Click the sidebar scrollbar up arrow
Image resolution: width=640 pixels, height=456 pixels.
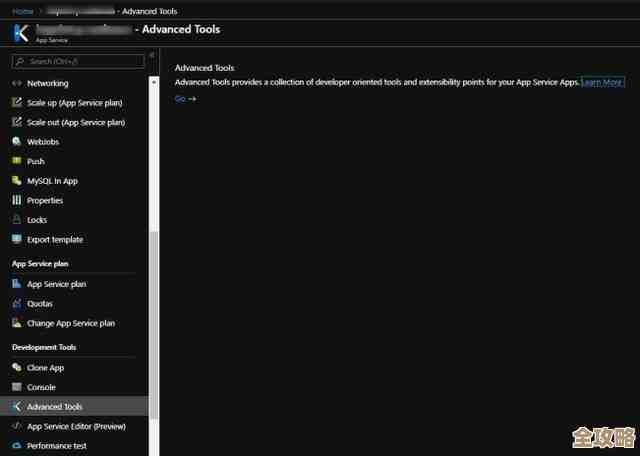point(154,82)
